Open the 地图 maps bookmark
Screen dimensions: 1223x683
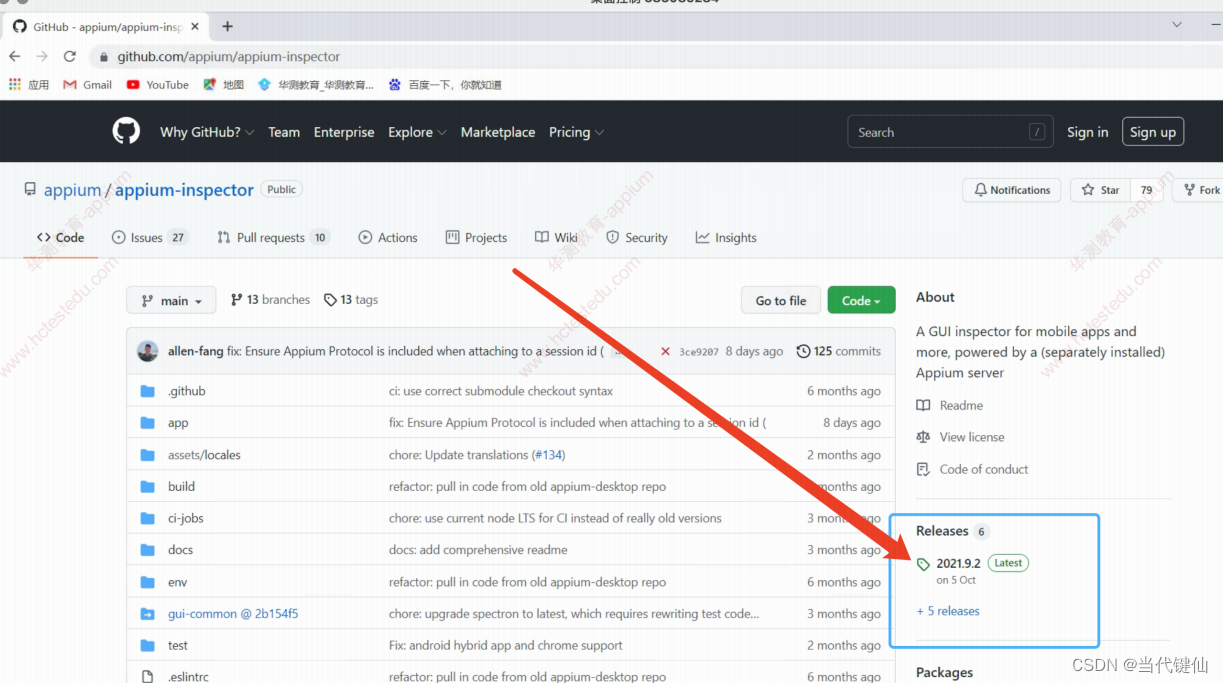224,85
